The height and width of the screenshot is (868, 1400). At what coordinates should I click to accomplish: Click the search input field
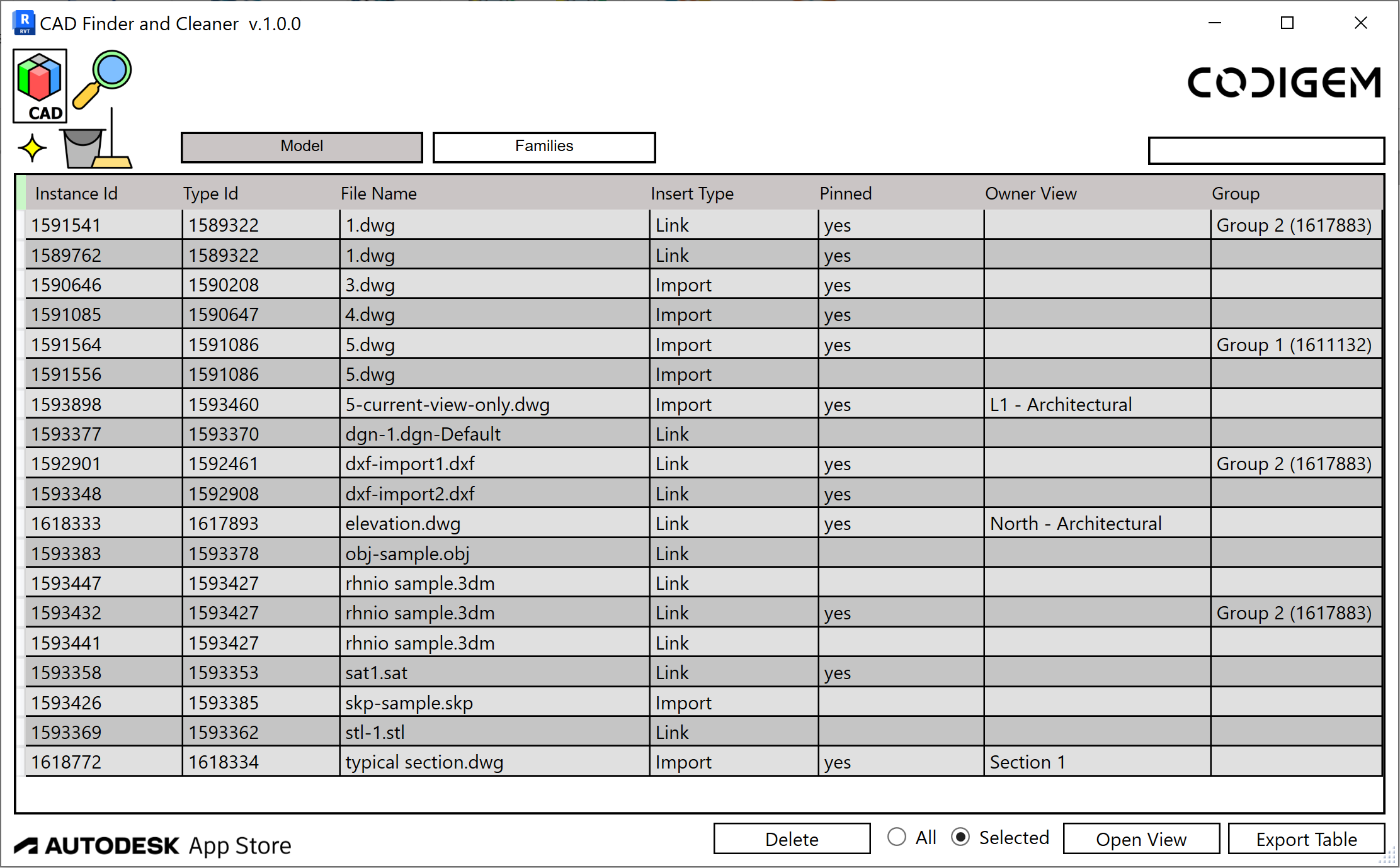[1266, 151]
